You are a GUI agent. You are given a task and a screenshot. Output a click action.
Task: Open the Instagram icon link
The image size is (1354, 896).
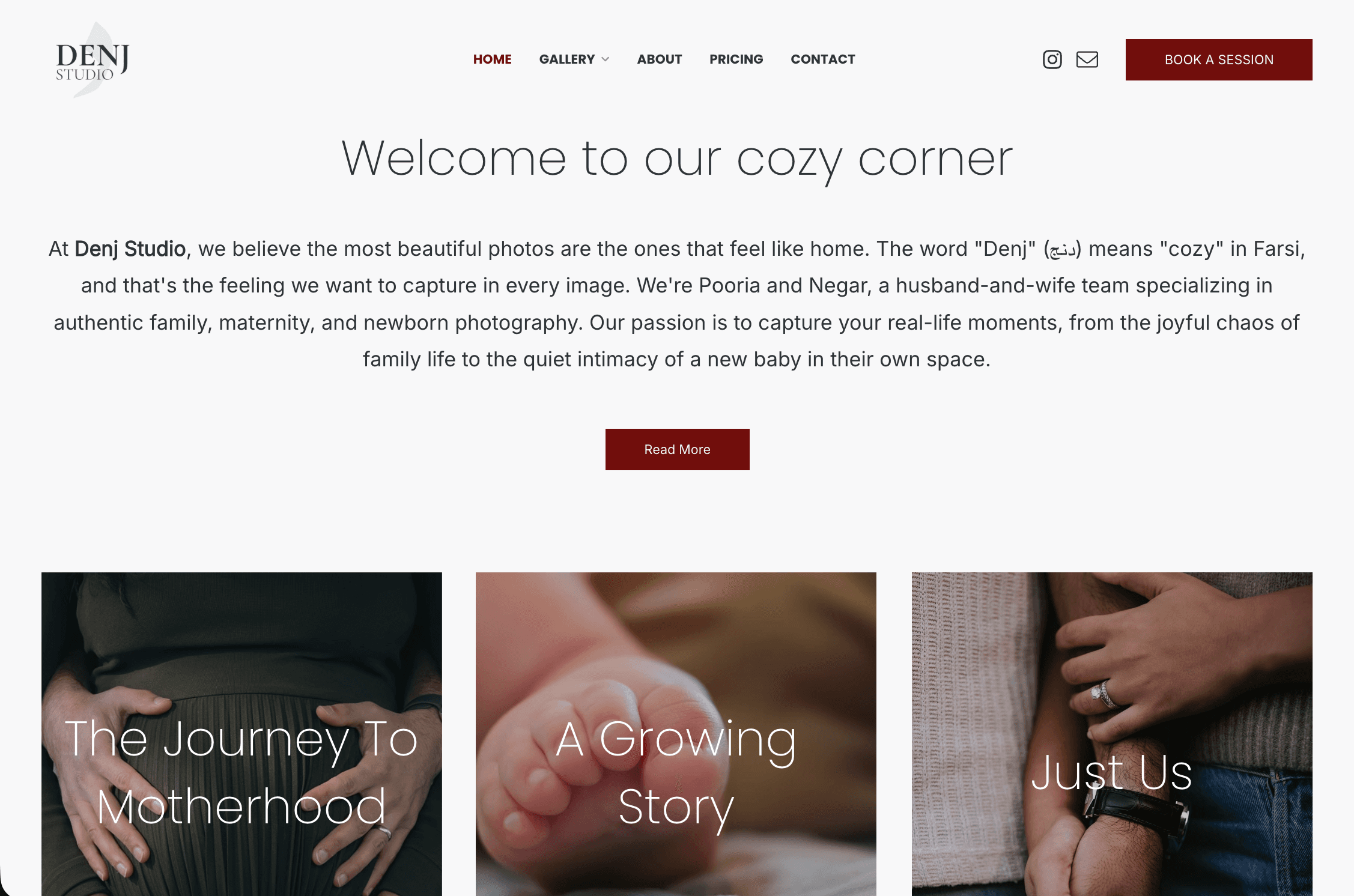click(x=1052, y=59)
